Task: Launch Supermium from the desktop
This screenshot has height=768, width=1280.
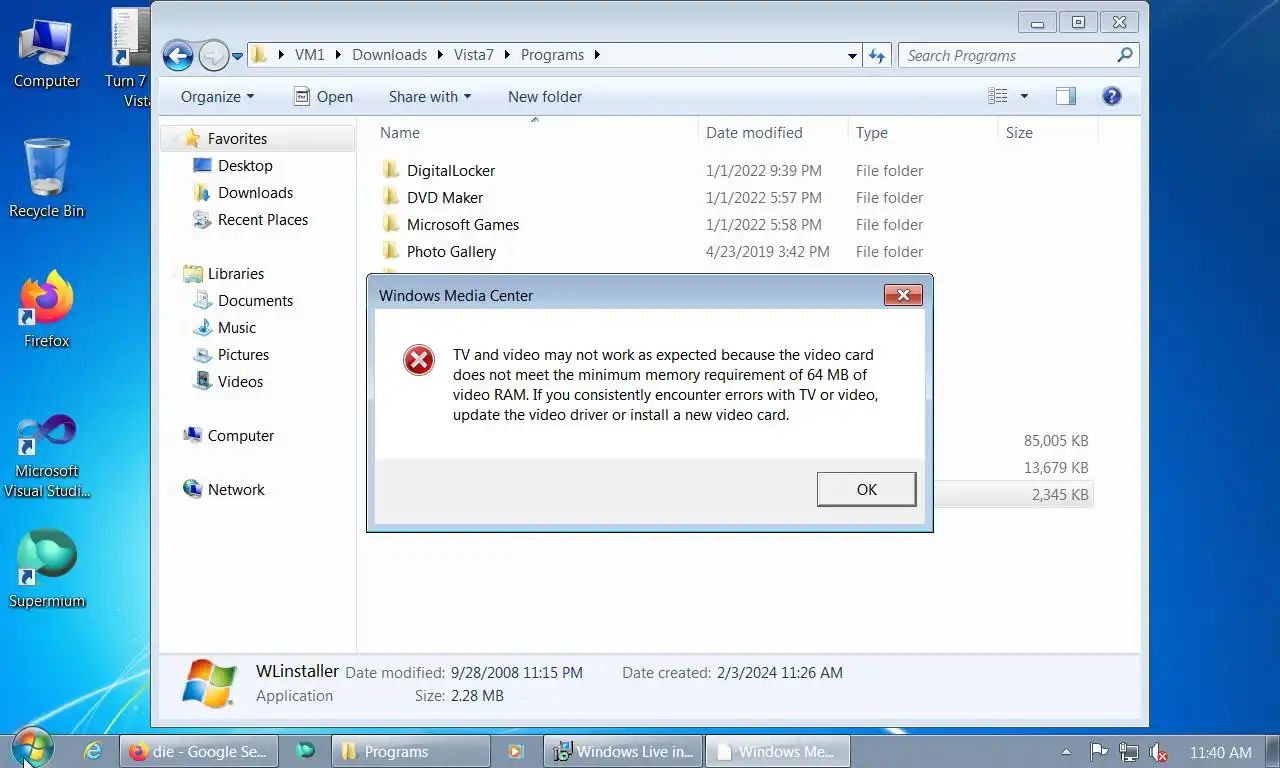Action: 46,568
